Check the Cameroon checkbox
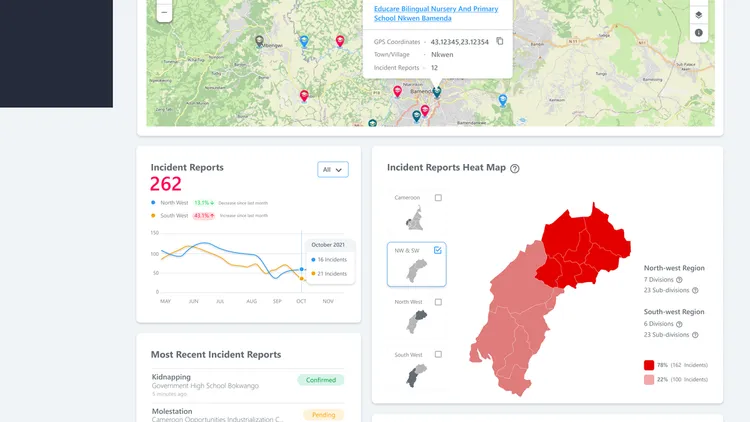The height and width of the screenshot is (422, 750). 438,198
